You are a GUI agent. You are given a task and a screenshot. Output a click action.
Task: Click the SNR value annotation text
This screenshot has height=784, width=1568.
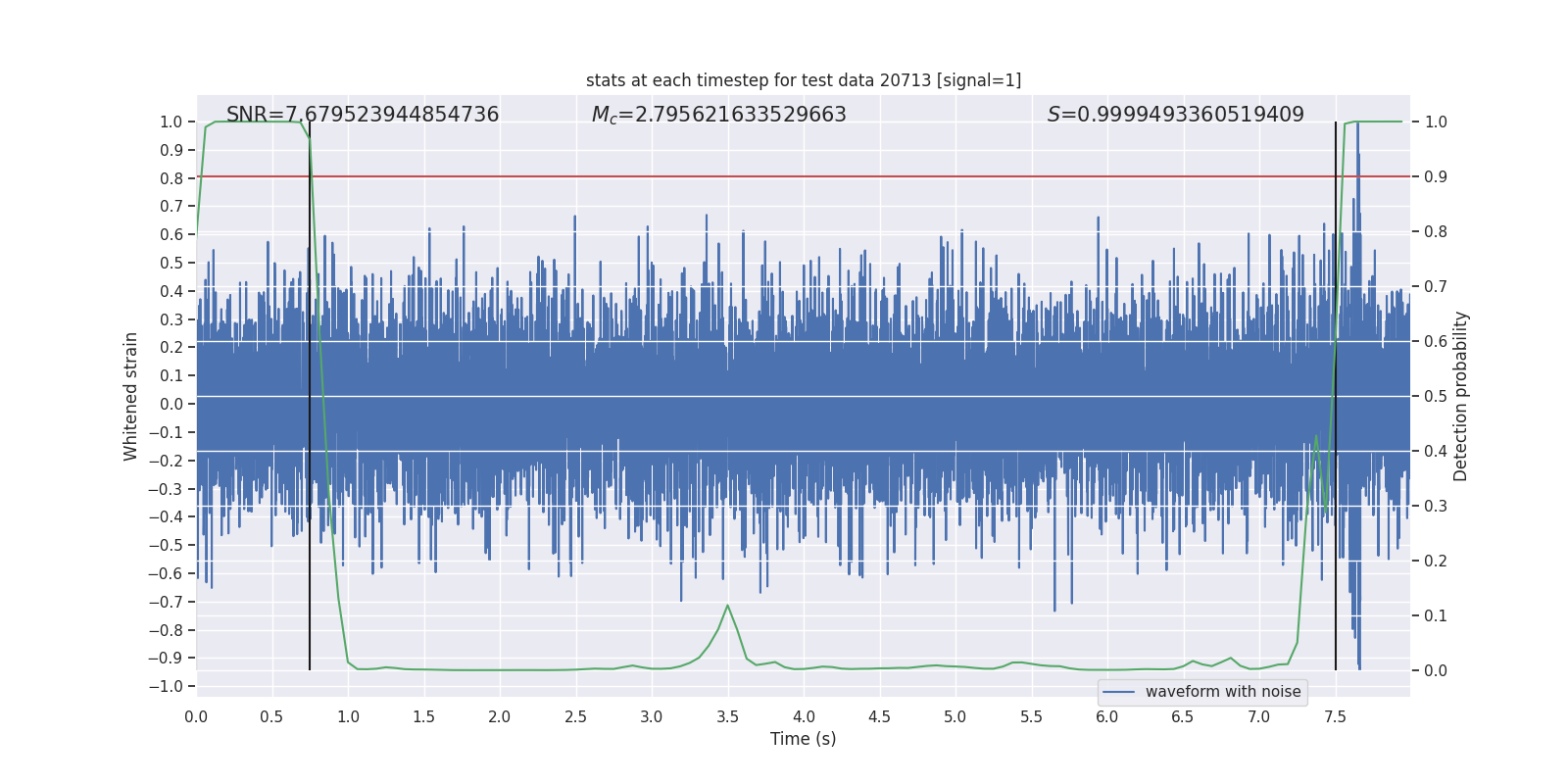click(363, 115)
